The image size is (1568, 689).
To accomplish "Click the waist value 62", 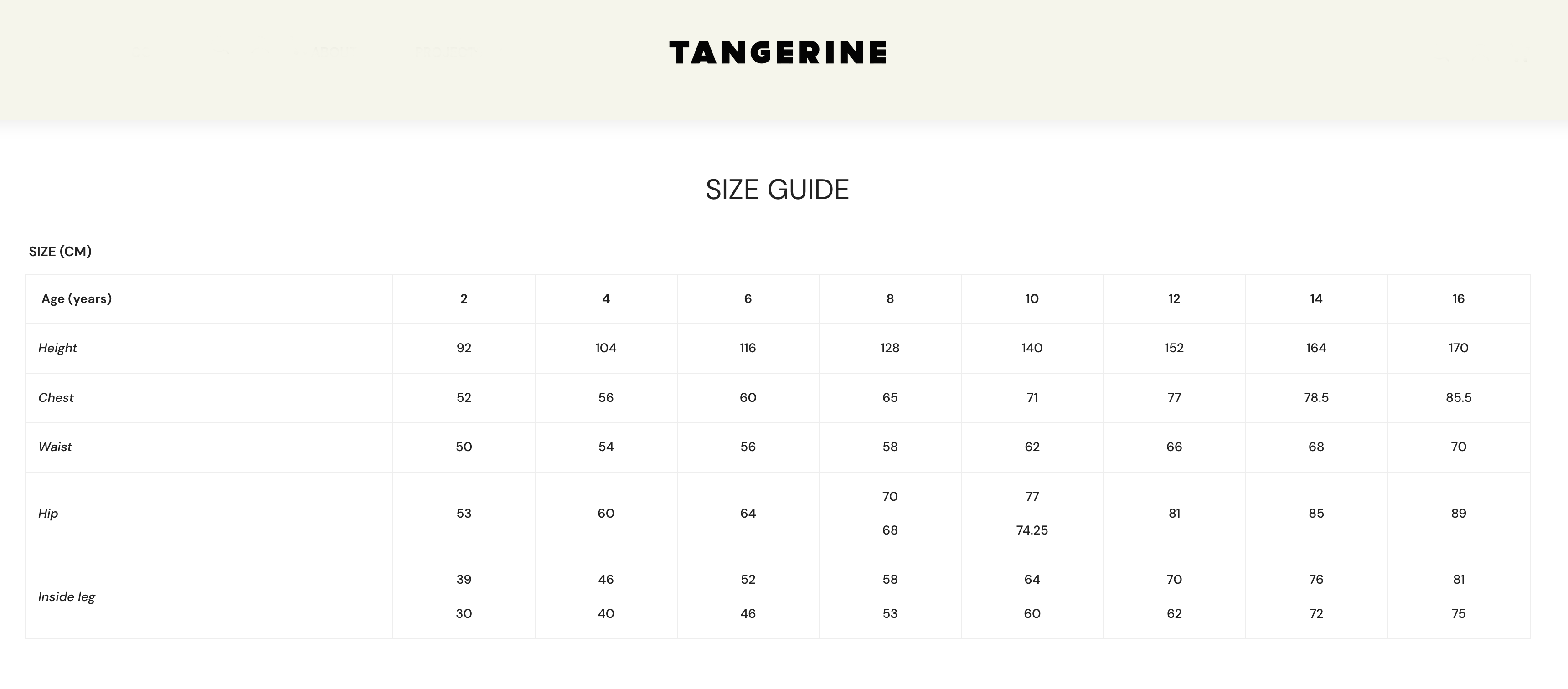I will tap(1032, 447).
